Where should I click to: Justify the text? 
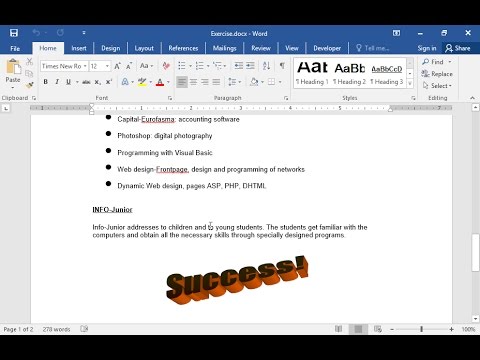216,82
